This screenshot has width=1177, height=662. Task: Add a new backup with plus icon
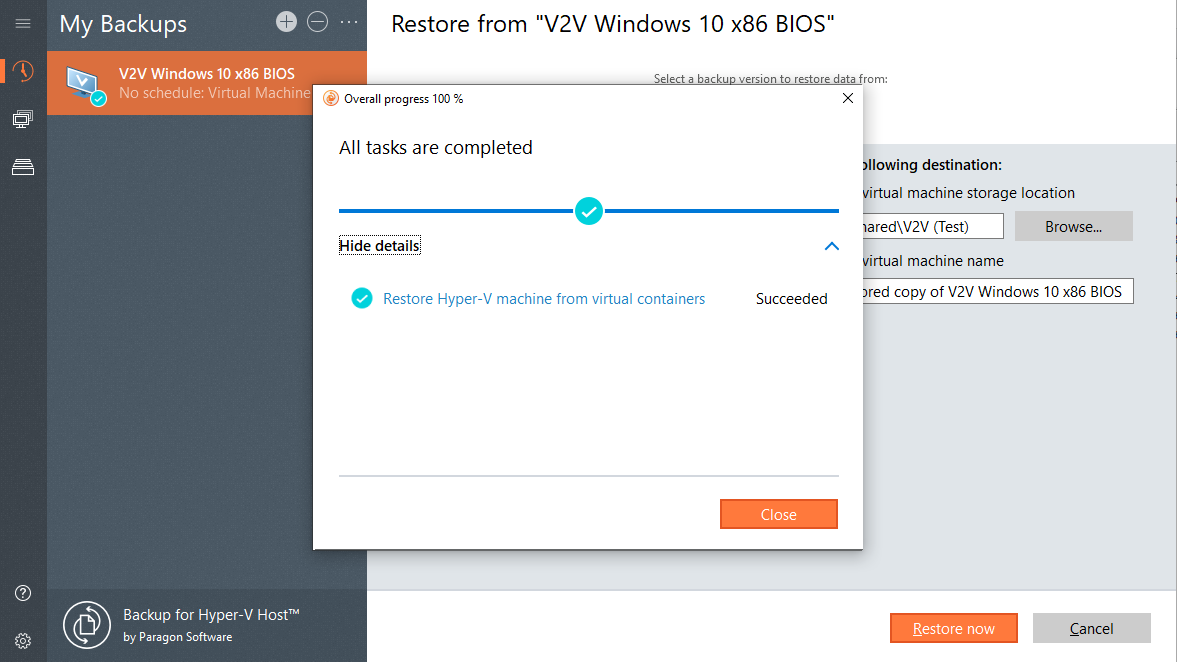tap(287, 22)
